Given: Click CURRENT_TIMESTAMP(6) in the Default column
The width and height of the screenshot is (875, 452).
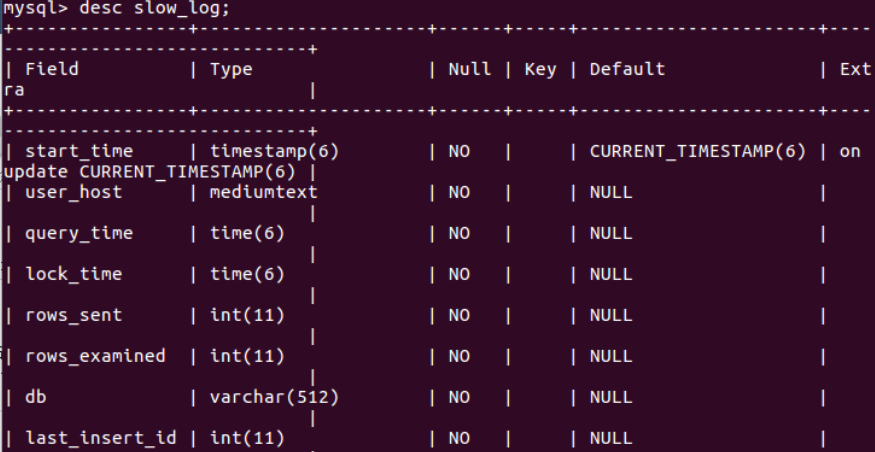Looking at the screenshot, I should click(697, 151).
